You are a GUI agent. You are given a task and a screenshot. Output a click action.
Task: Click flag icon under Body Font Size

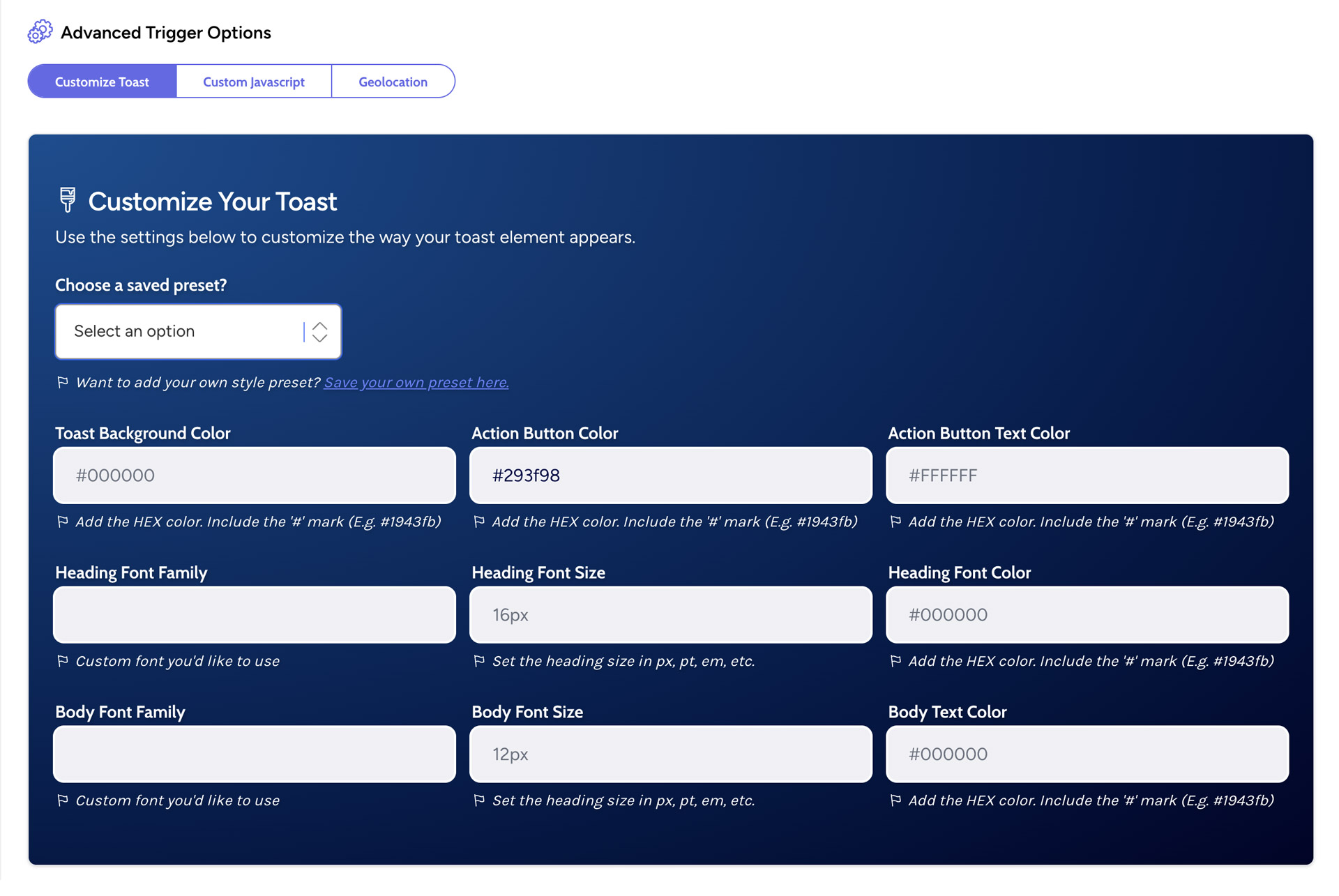click(x=479, y=801)
